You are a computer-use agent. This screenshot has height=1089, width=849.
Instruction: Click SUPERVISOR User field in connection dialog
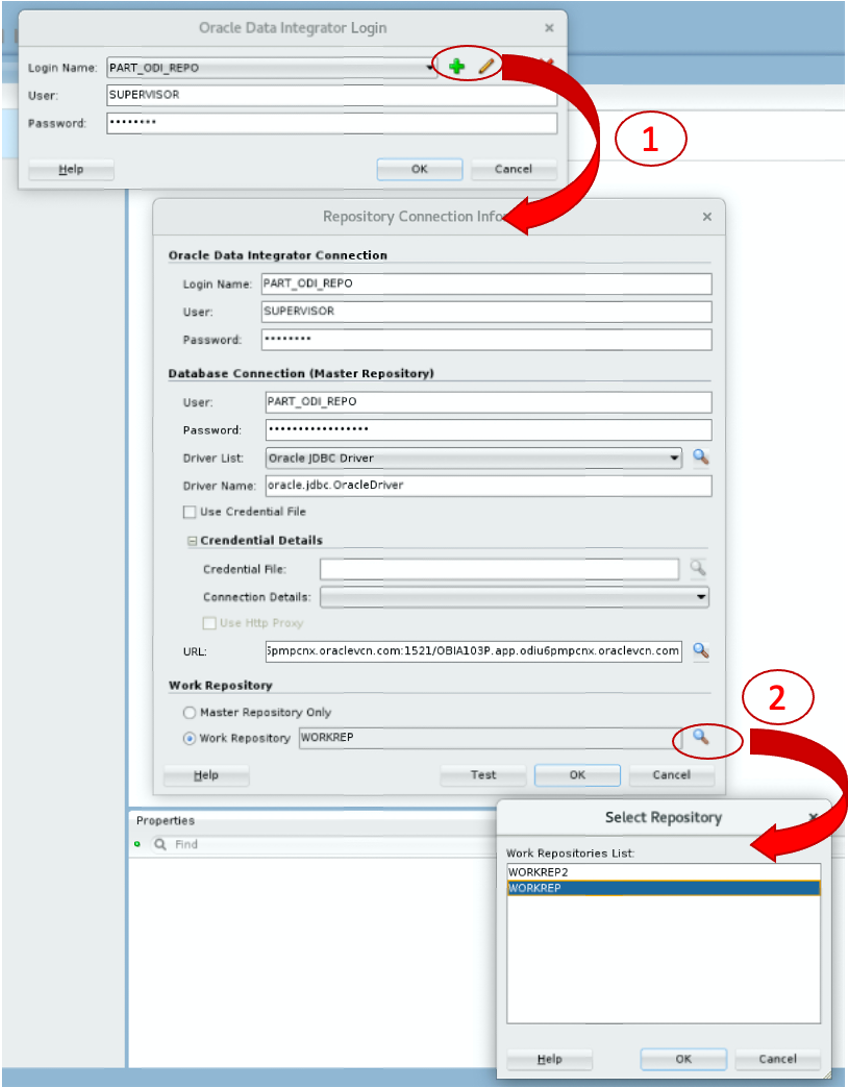point(486,311)
